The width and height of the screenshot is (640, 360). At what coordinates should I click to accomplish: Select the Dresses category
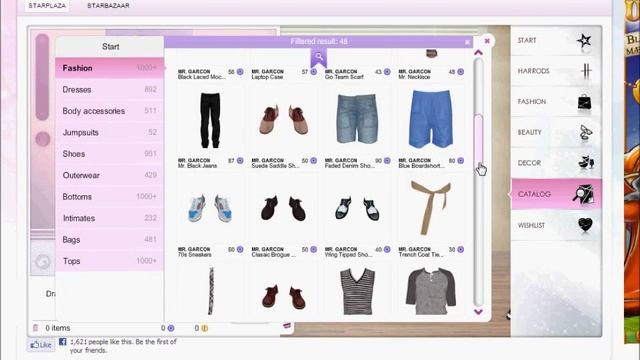[109, 89]
